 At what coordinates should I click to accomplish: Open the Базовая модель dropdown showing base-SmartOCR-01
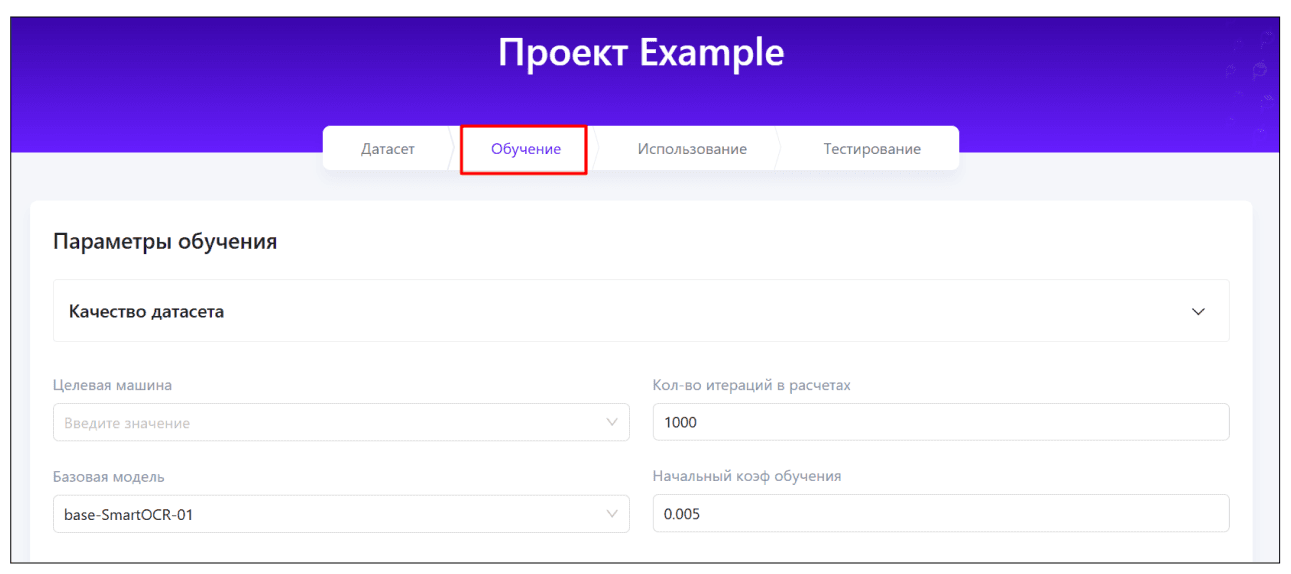[x=340, y=514]
